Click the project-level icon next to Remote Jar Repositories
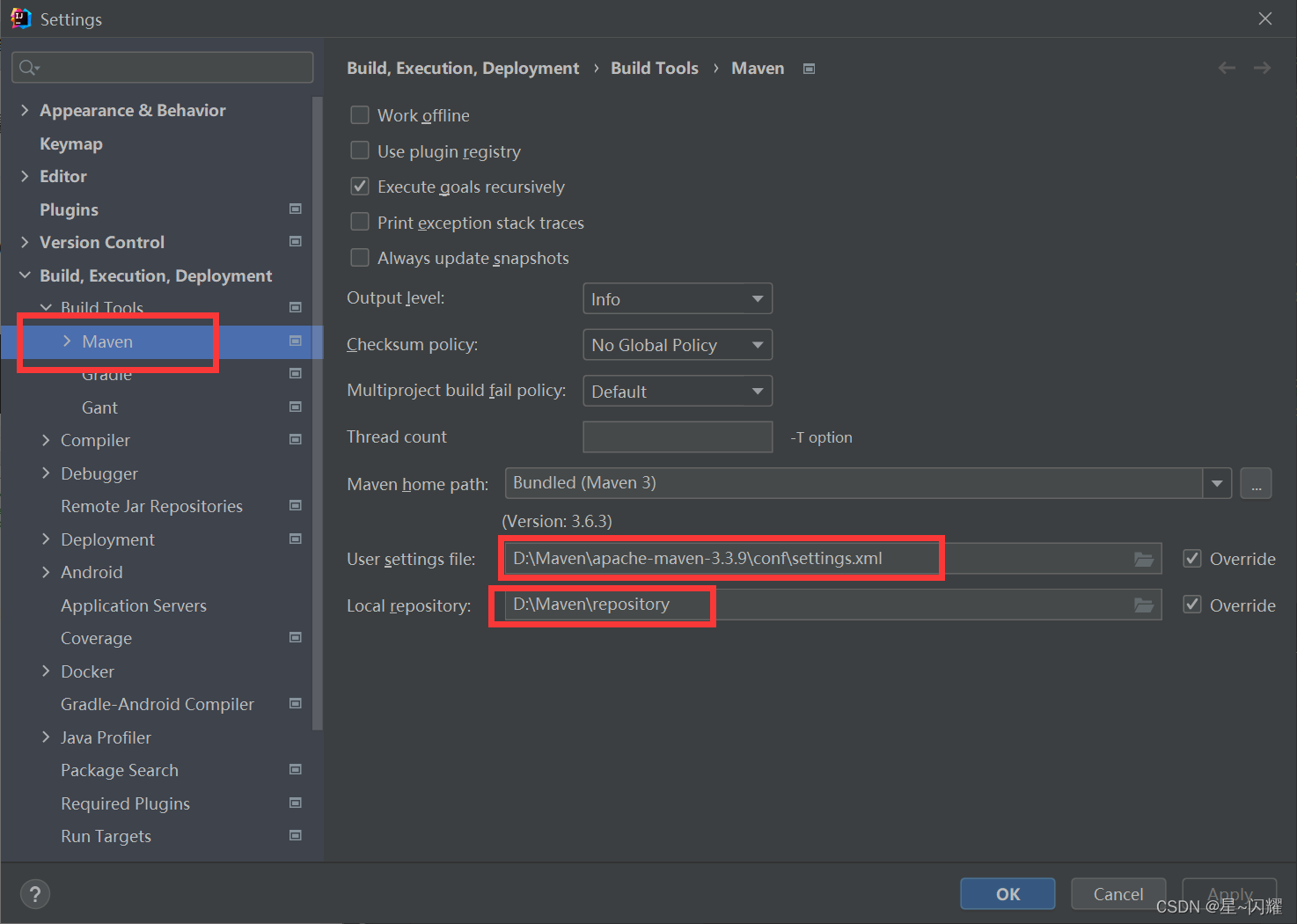 [x=296, y=505]
